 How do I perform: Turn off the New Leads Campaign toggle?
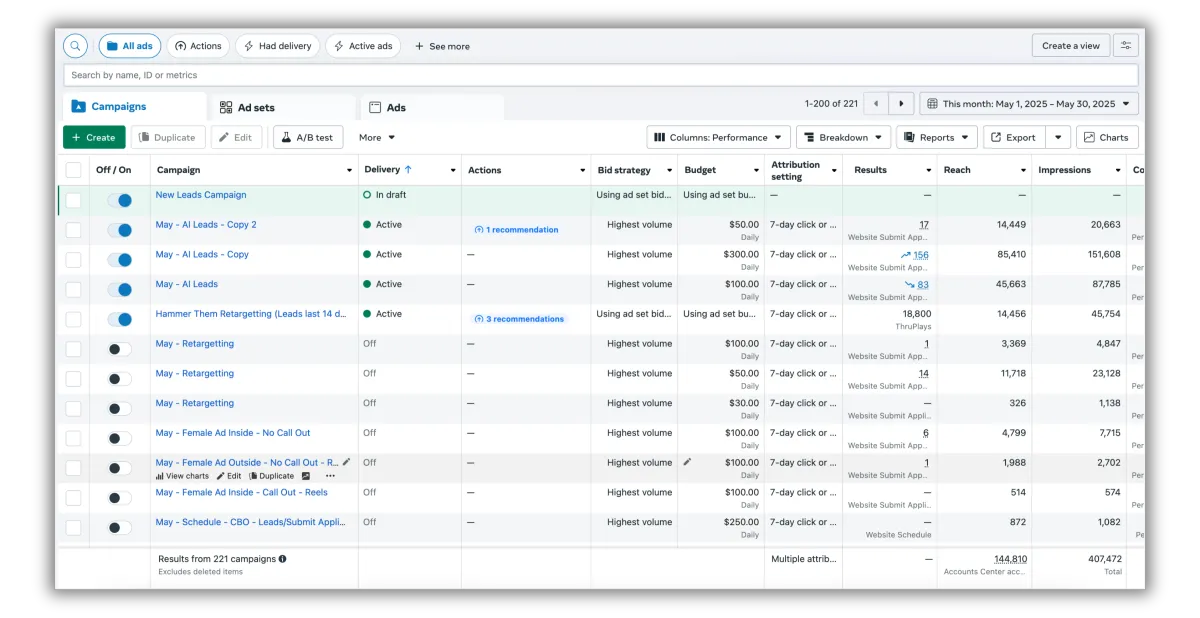(x=119, y=200)
